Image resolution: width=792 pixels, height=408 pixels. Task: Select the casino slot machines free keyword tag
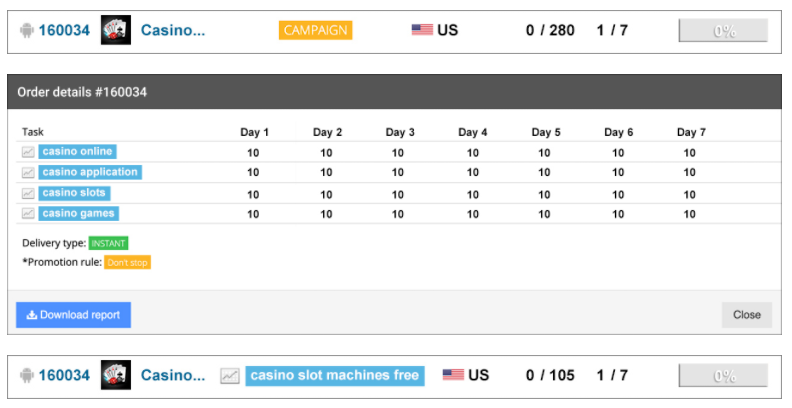(335, 376)
